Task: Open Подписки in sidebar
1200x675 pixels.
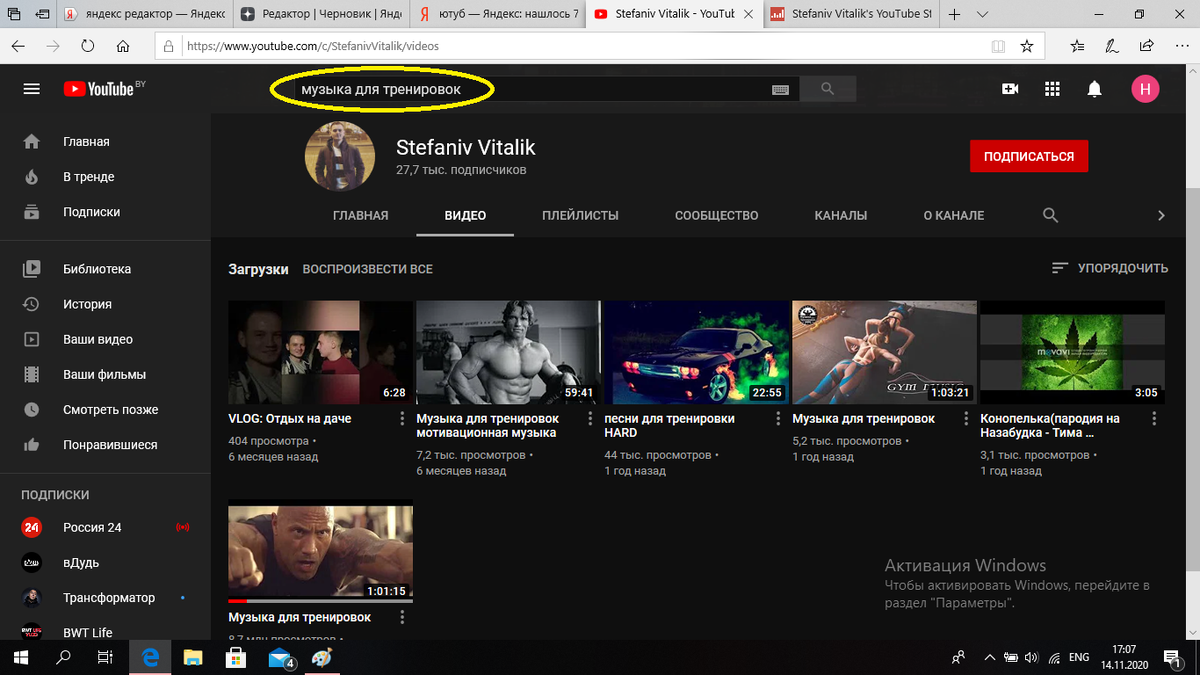Action: 105,212
